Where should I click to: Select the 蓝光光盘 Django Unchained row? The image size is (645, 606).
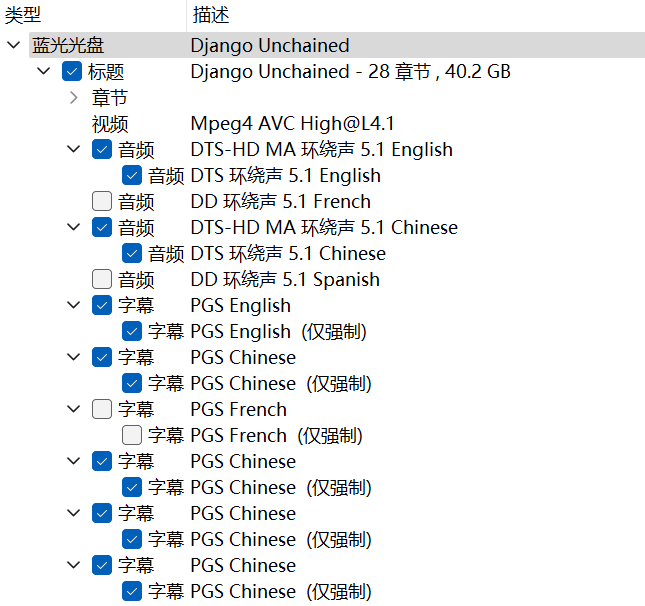click(x=337, y=45)
